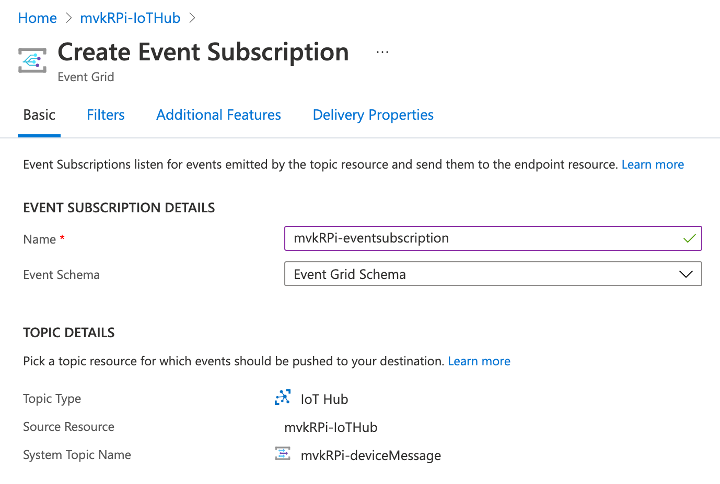
Task: Click the green validation checkmark in Name field
Action: [x=689, y=238]
